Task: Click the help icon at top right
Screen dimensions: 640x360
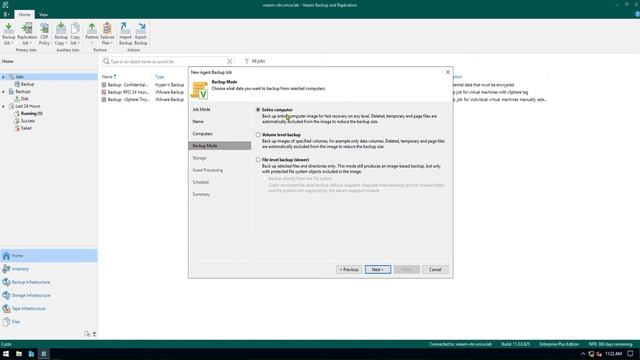Action: [x=637, y=14]
